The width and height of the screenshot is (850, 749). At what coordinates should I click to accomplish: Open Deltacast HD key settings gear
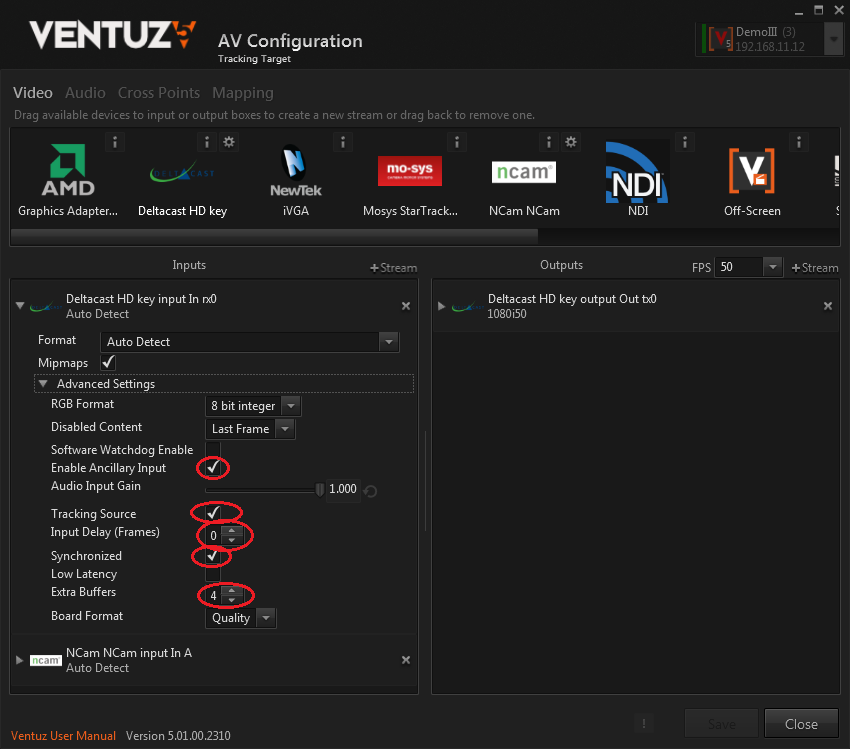click(229, 142)
